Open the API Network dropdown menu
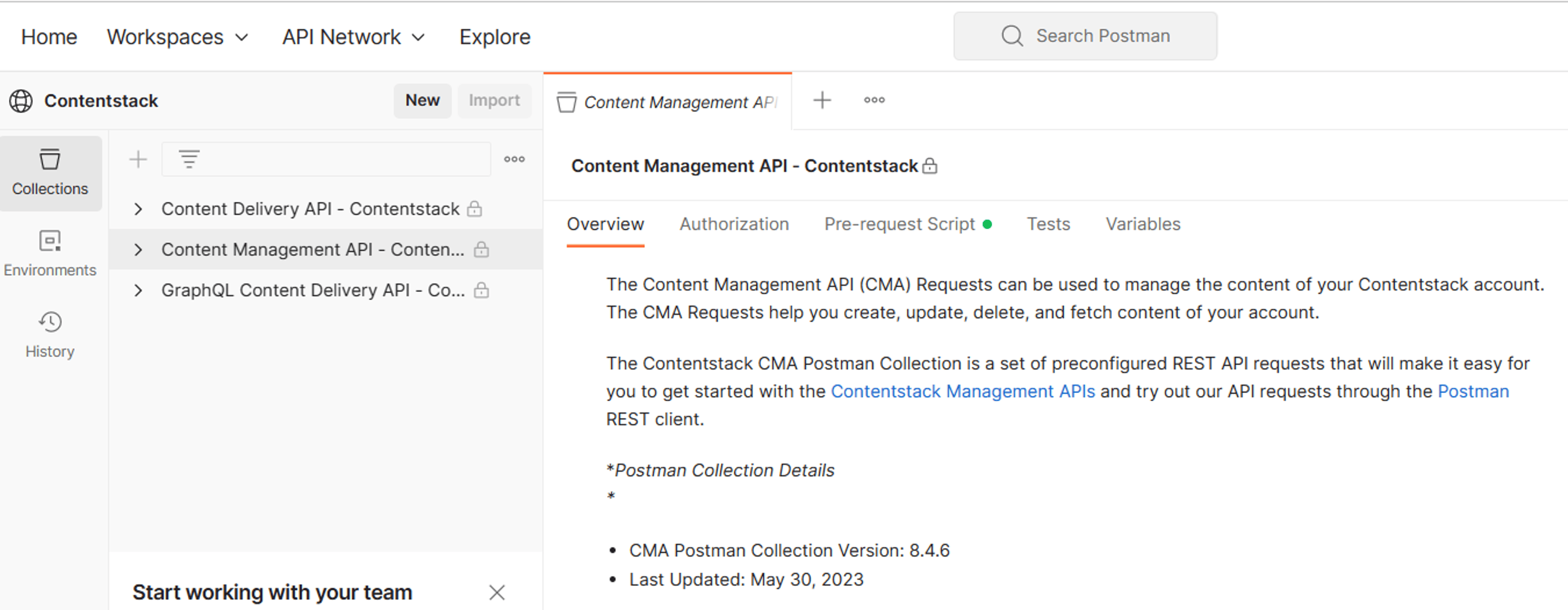 tap(354, 37)
